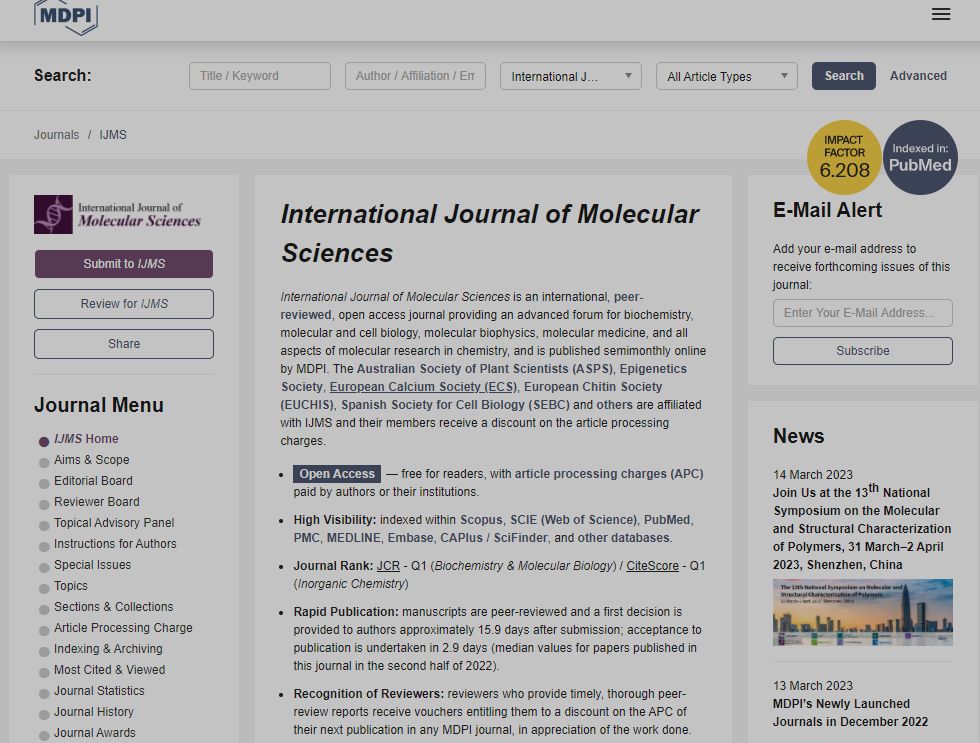Click the Shenzhen symposium news thumbnail

coord(861,613)
